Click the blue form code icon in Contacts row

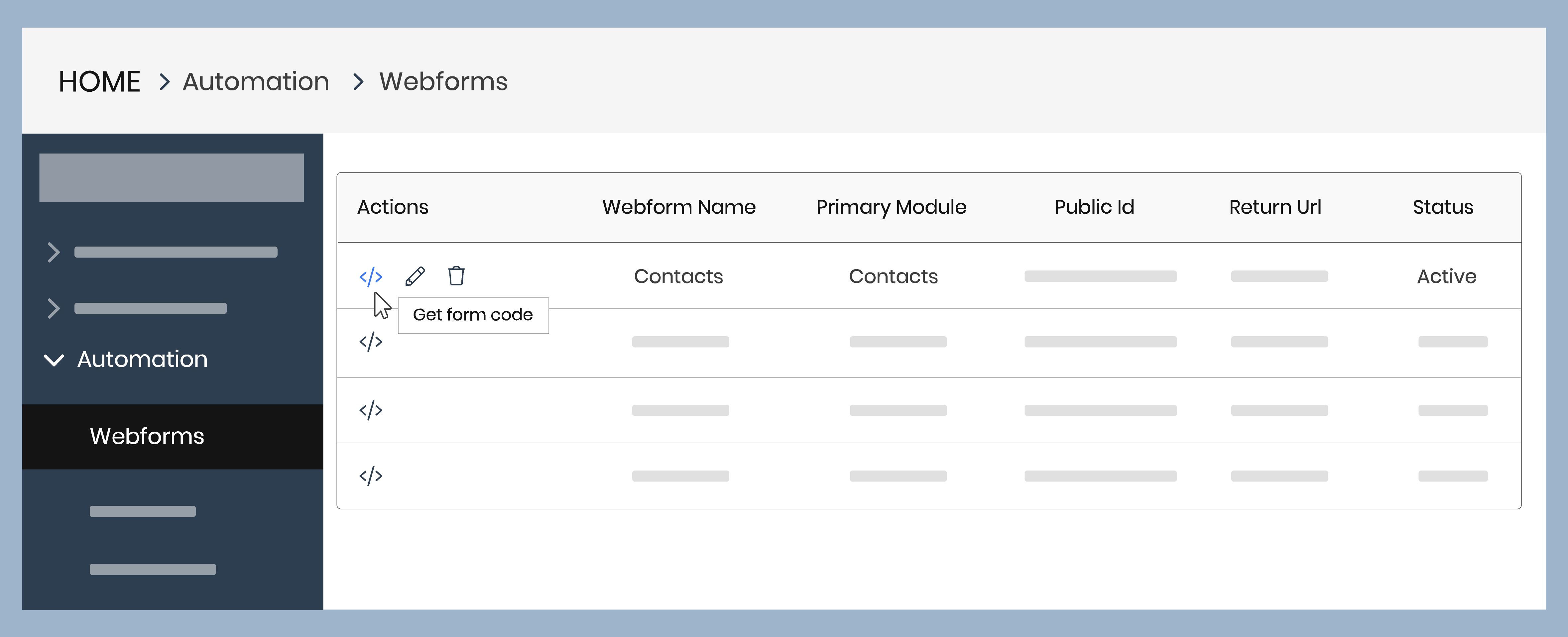coord(371,277)
